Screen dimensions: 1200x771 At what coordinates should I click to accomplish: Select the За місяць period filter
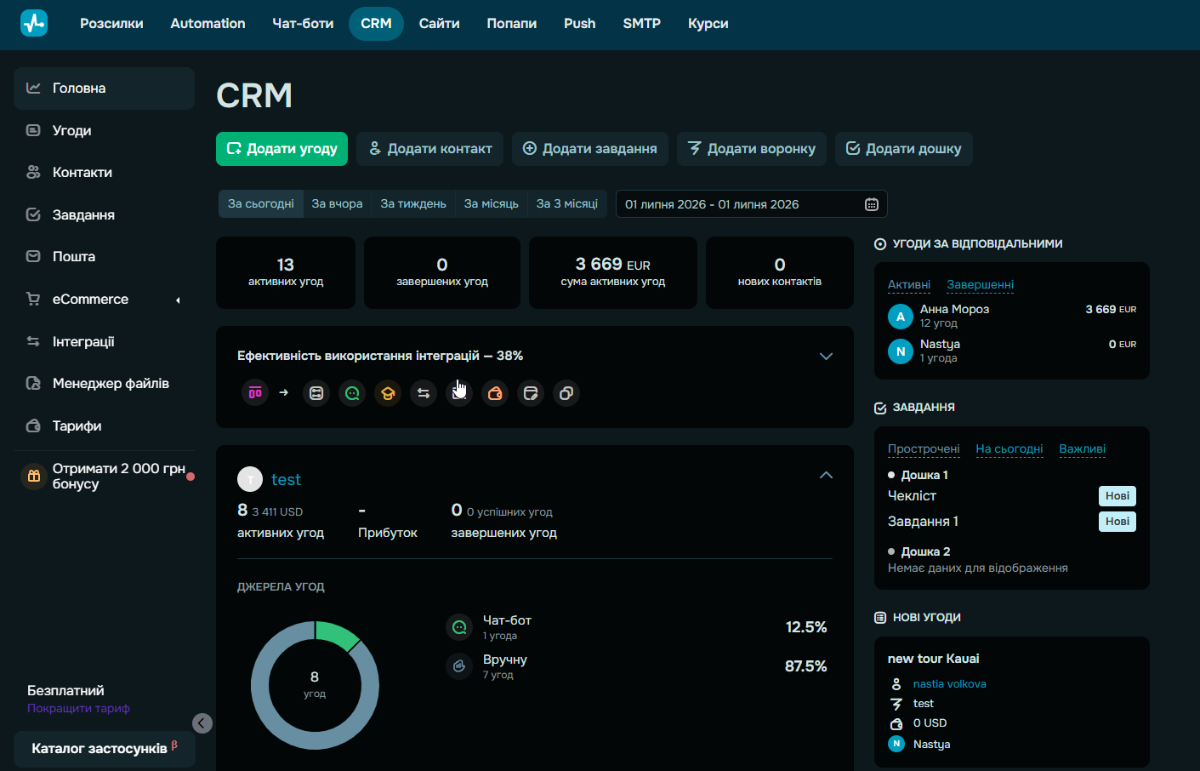(491, 204)
